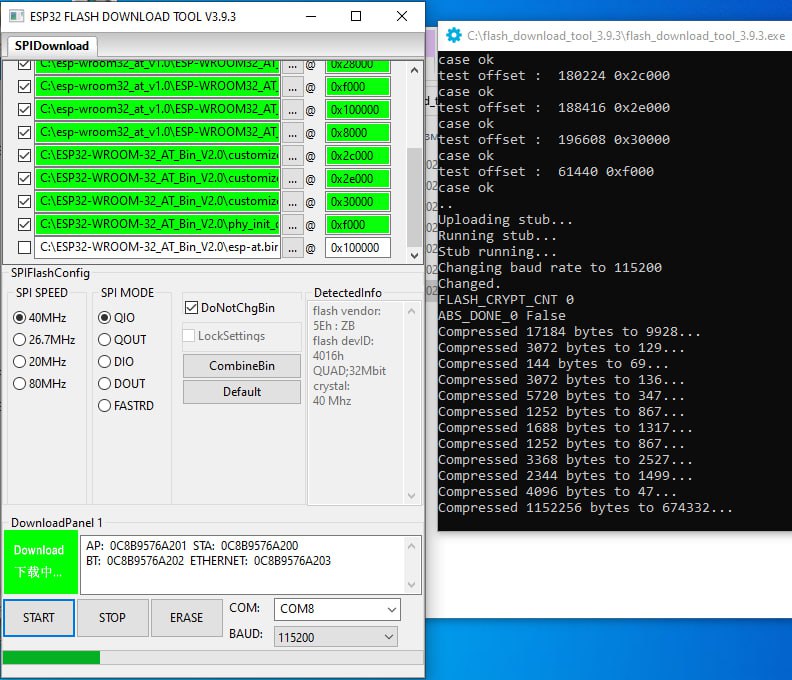
Task: Click the 0x30000 offset field
Action: (358, 202)
